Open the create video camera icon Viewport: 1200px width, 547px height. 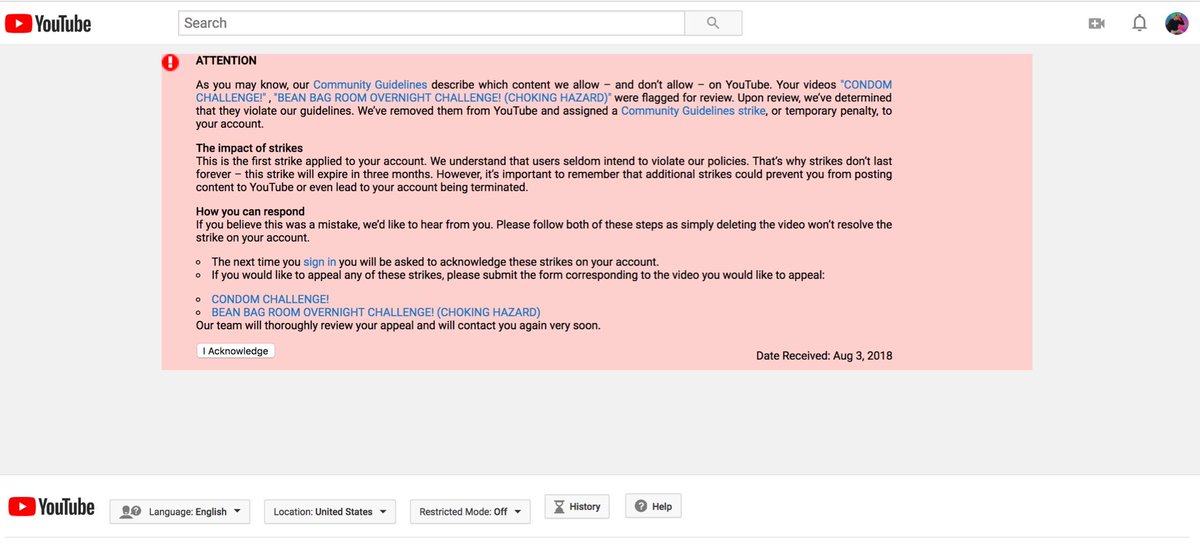(1097, 23)
